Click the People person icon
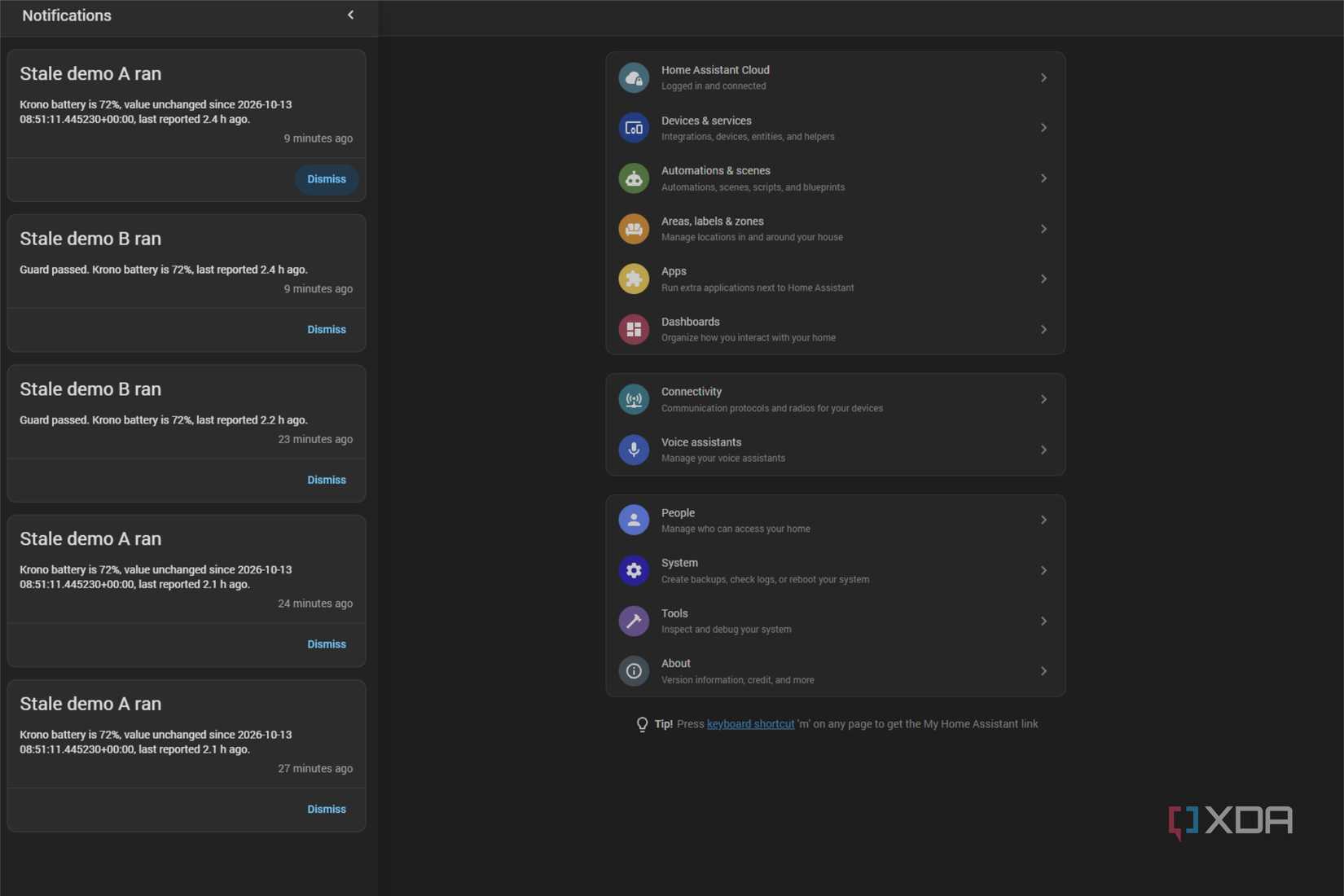This screenshot has height=896, width=1344. click(634, 520)
